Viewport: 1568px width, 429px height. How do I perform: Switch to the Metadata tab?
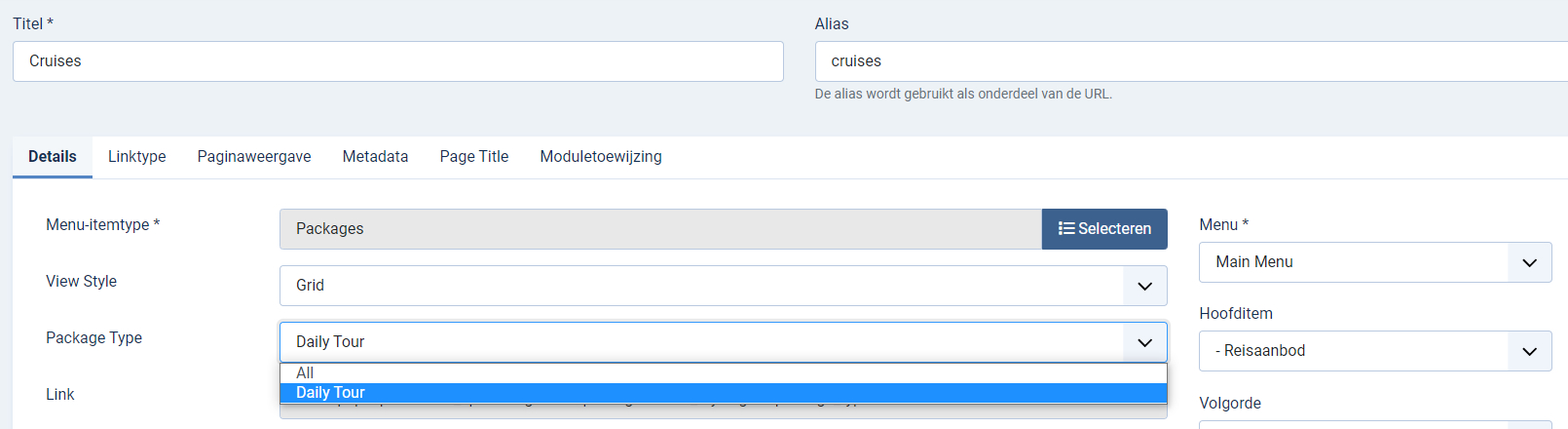[x=375, y=157]
